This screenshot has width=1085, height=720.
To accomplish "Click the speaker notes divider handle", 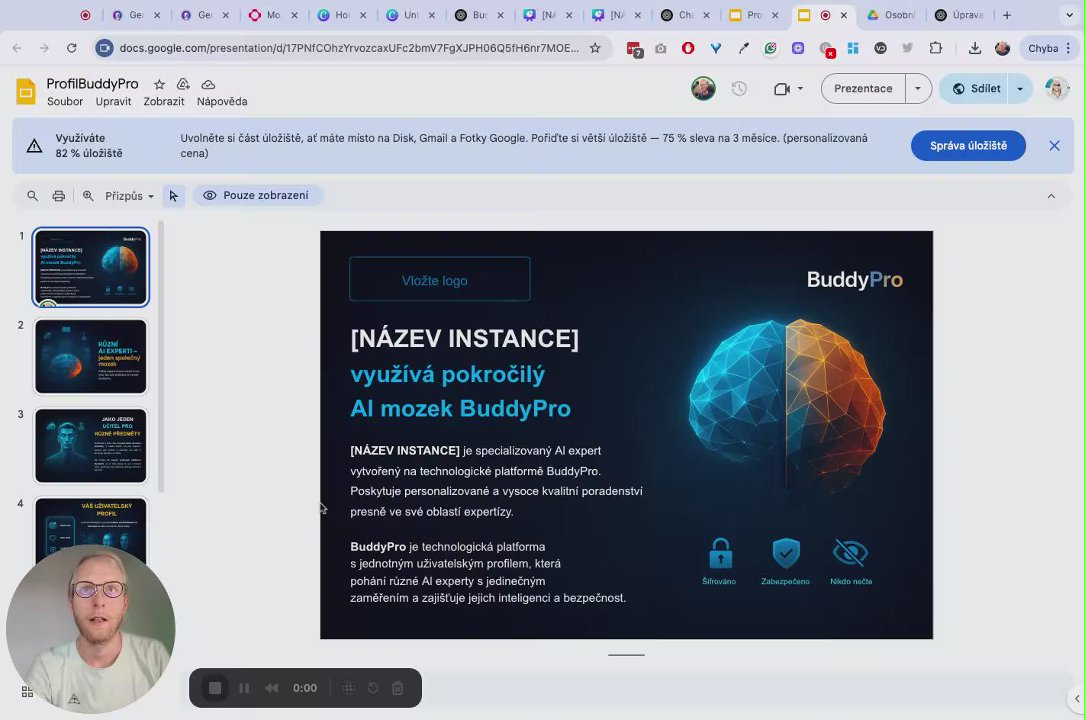I will (x=626, y=654).
